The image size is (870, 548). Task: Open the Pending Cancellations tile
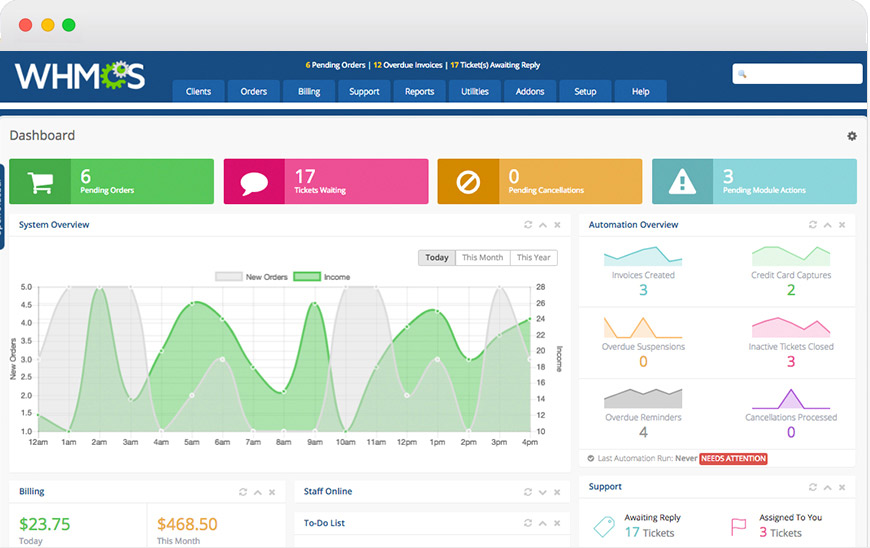coord(540,182)
